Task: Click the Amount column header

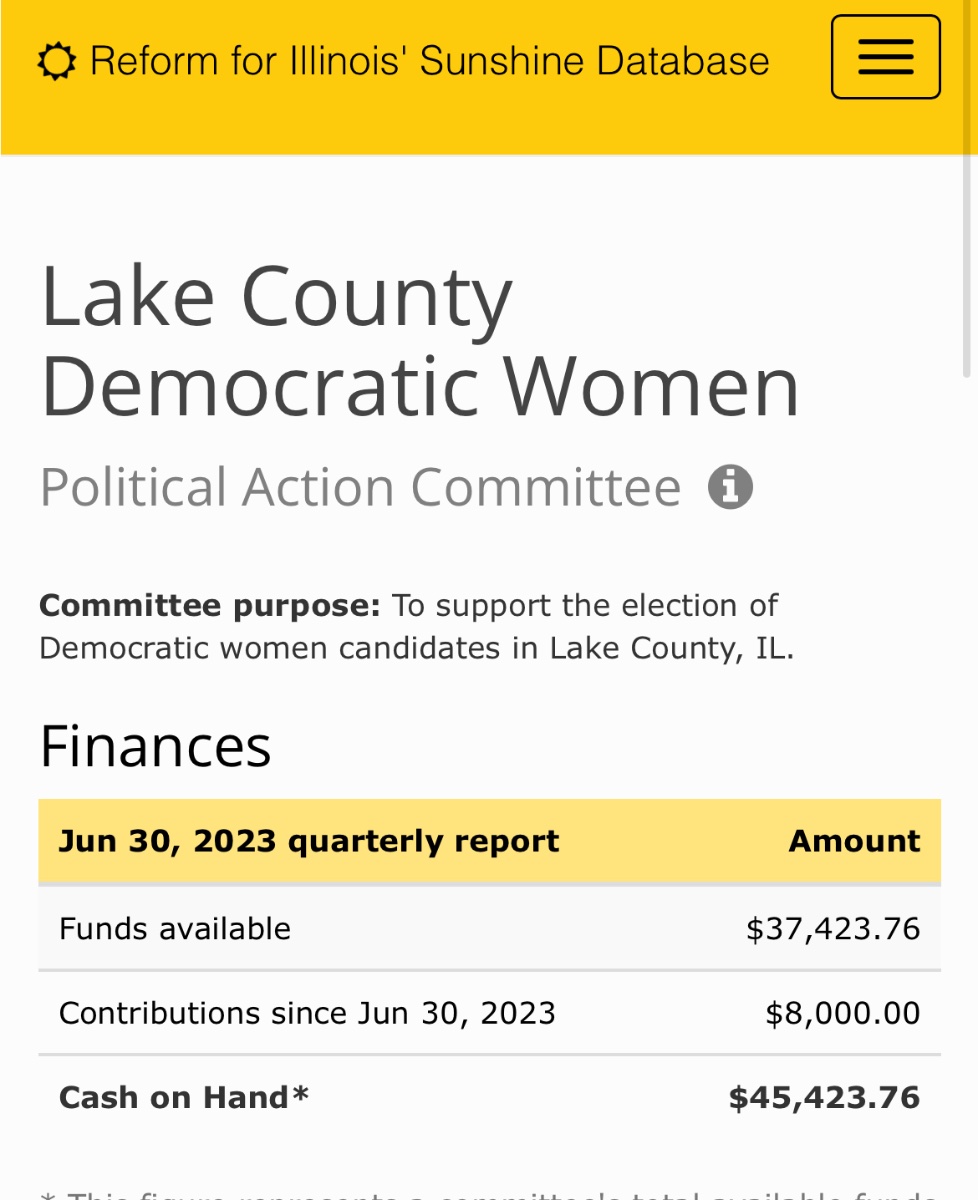Action: coord(855,841)
